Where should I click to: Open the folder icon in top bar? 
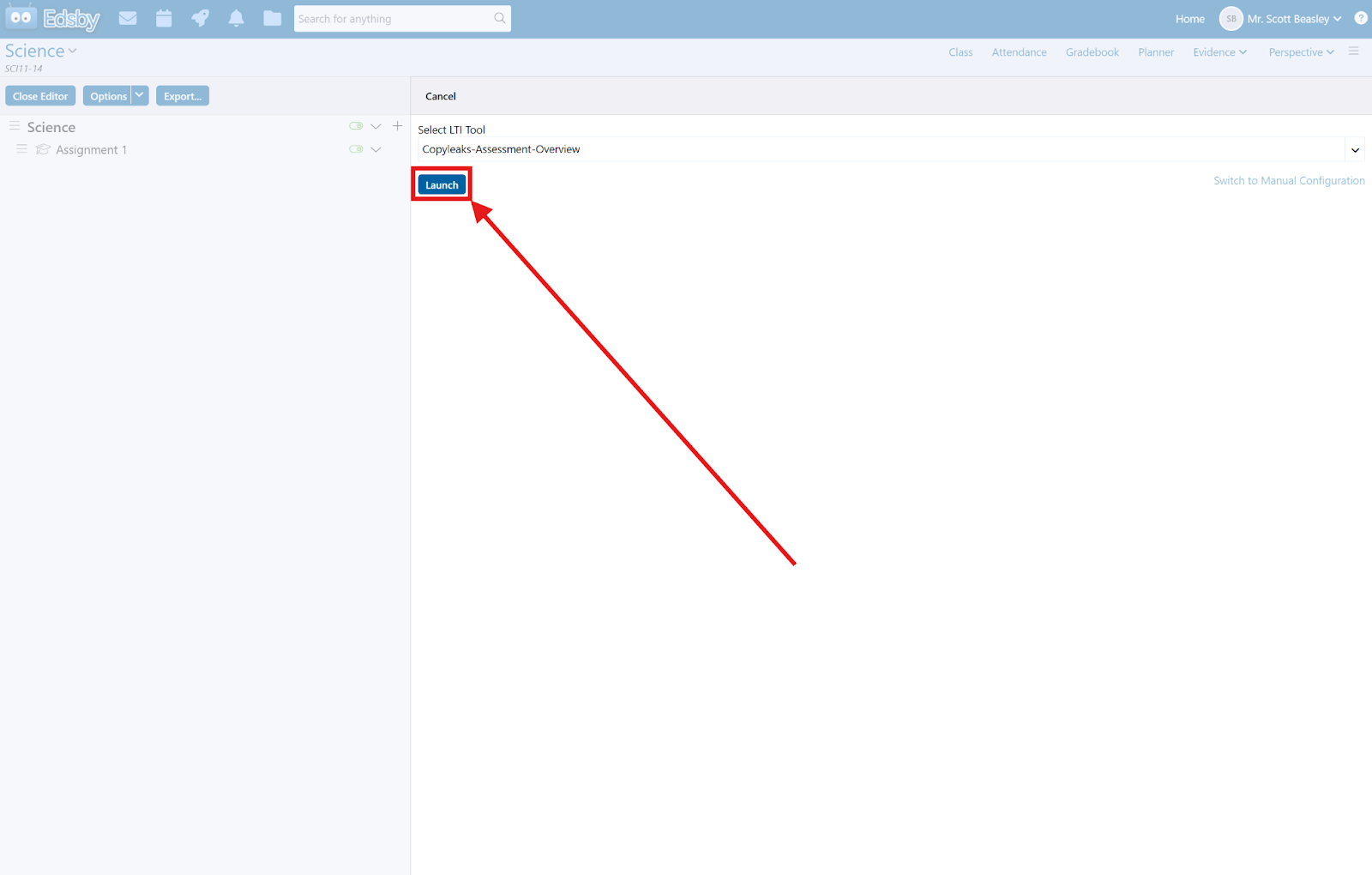pyautogui.click(x=273, y=18)
